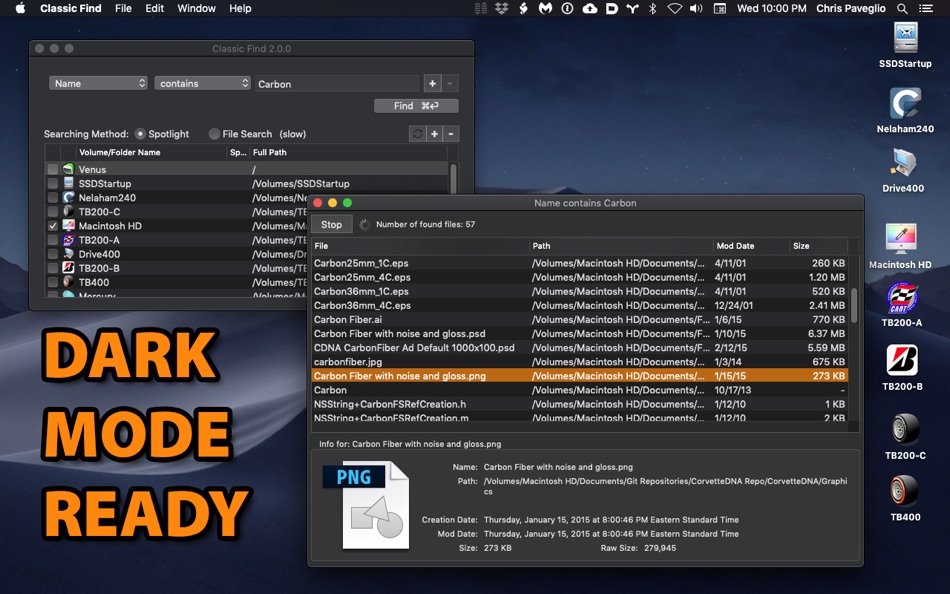Select the TB200-B desktop drive icon
Image resolution: width=950 pixels, height=594 pixels.
pyautogui.click(x=902, y=360)
